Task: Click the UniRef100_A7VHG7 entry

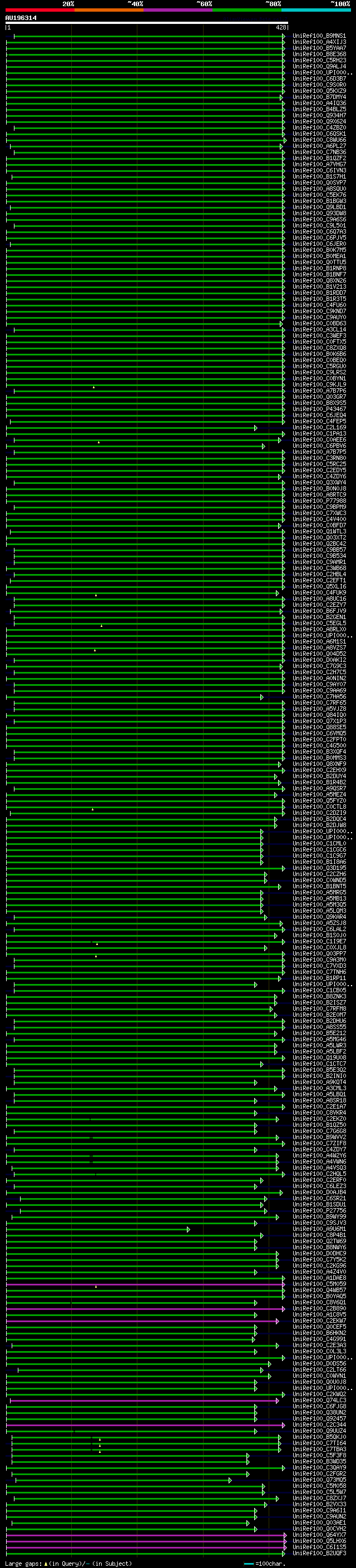Action: pyautogui.click(x=319, y=164)
